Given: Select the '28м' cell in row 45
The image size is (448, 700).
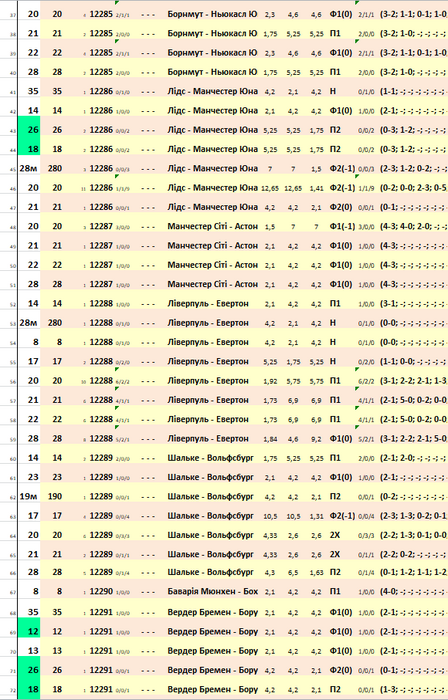Looking at the screenshot, I should (x=29, y=168).
